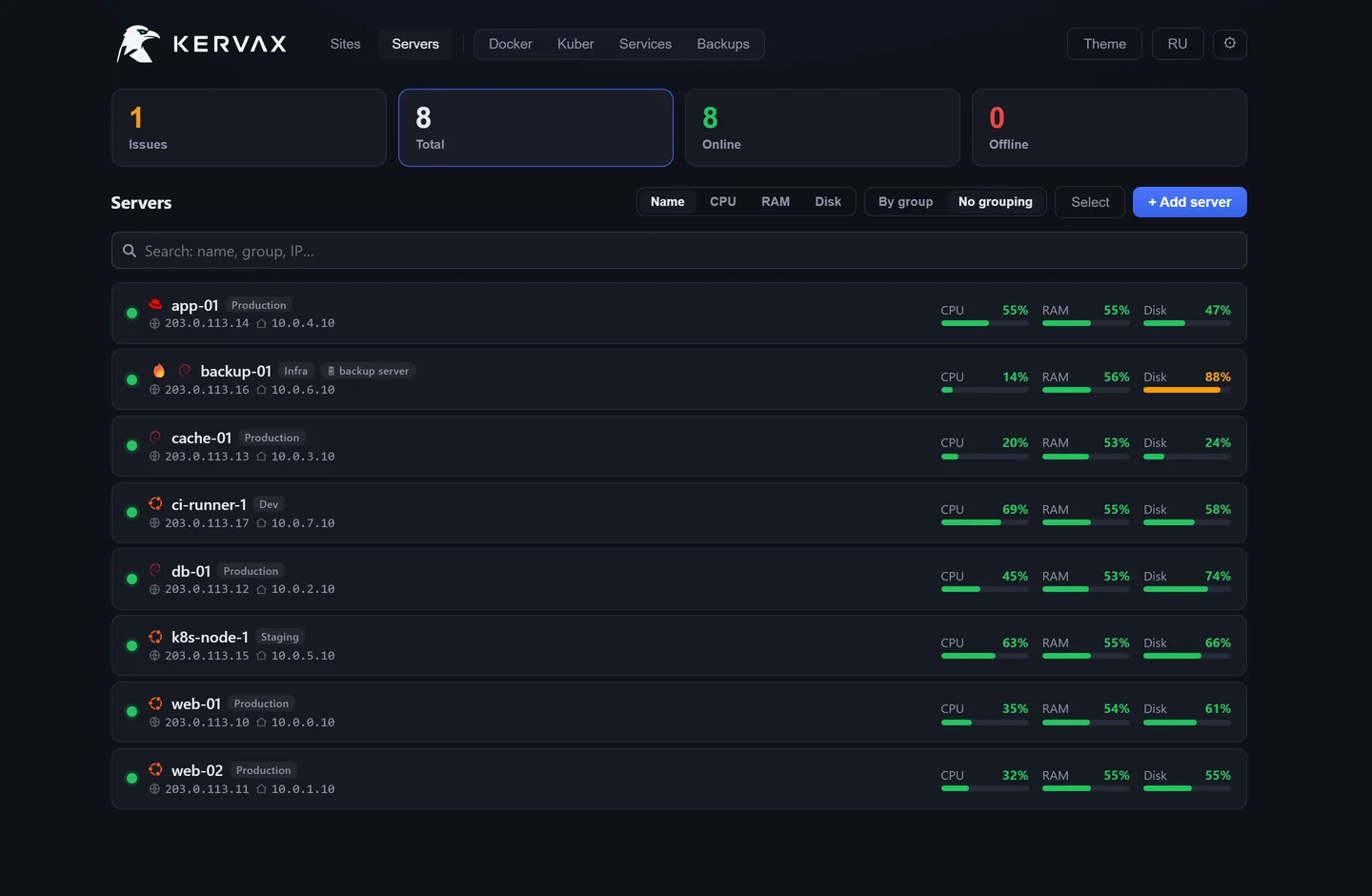
Task: Sort servers by RAM
Action: point(776,202)
